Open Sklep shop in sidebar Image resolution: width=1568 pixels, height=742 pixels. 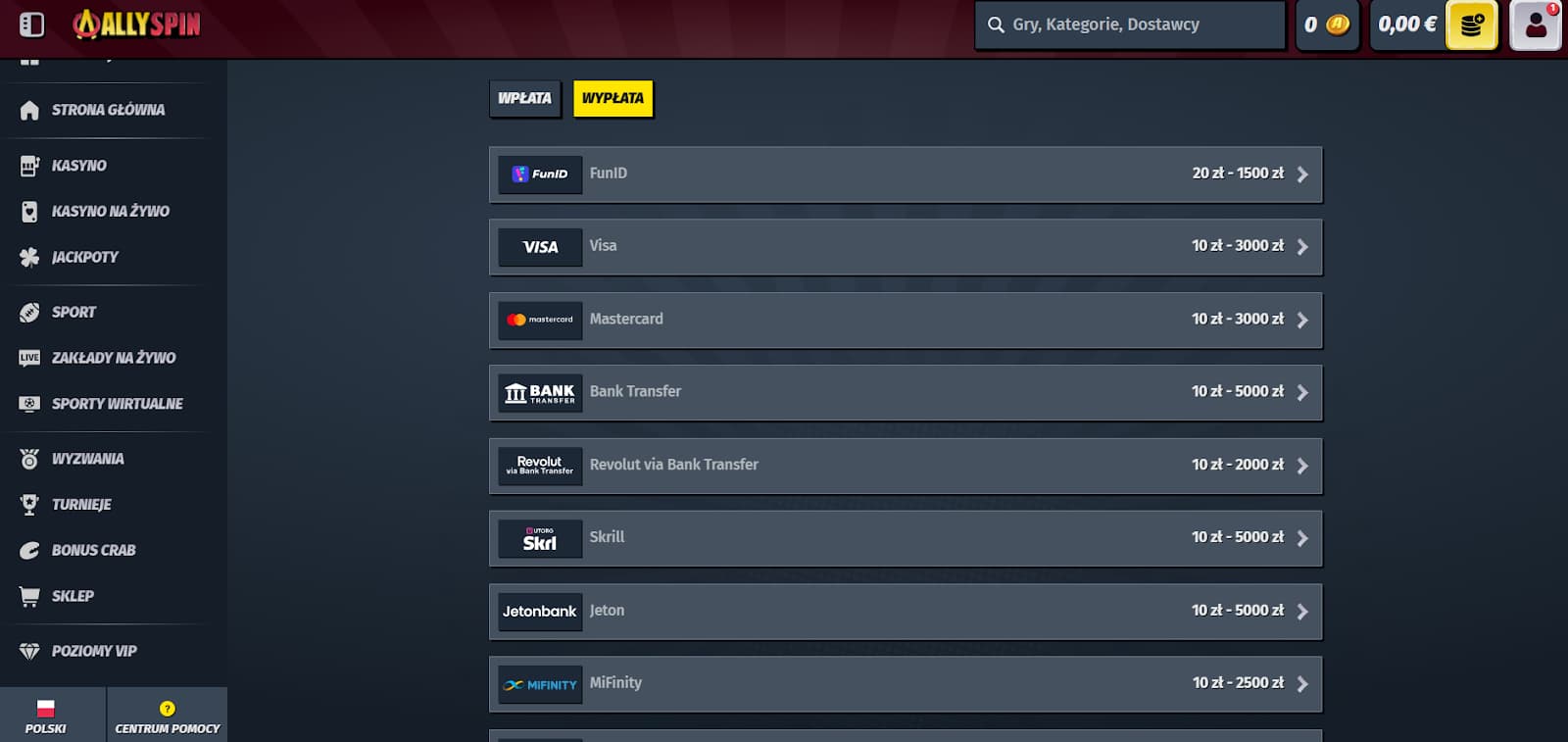(x=73, y=596)
